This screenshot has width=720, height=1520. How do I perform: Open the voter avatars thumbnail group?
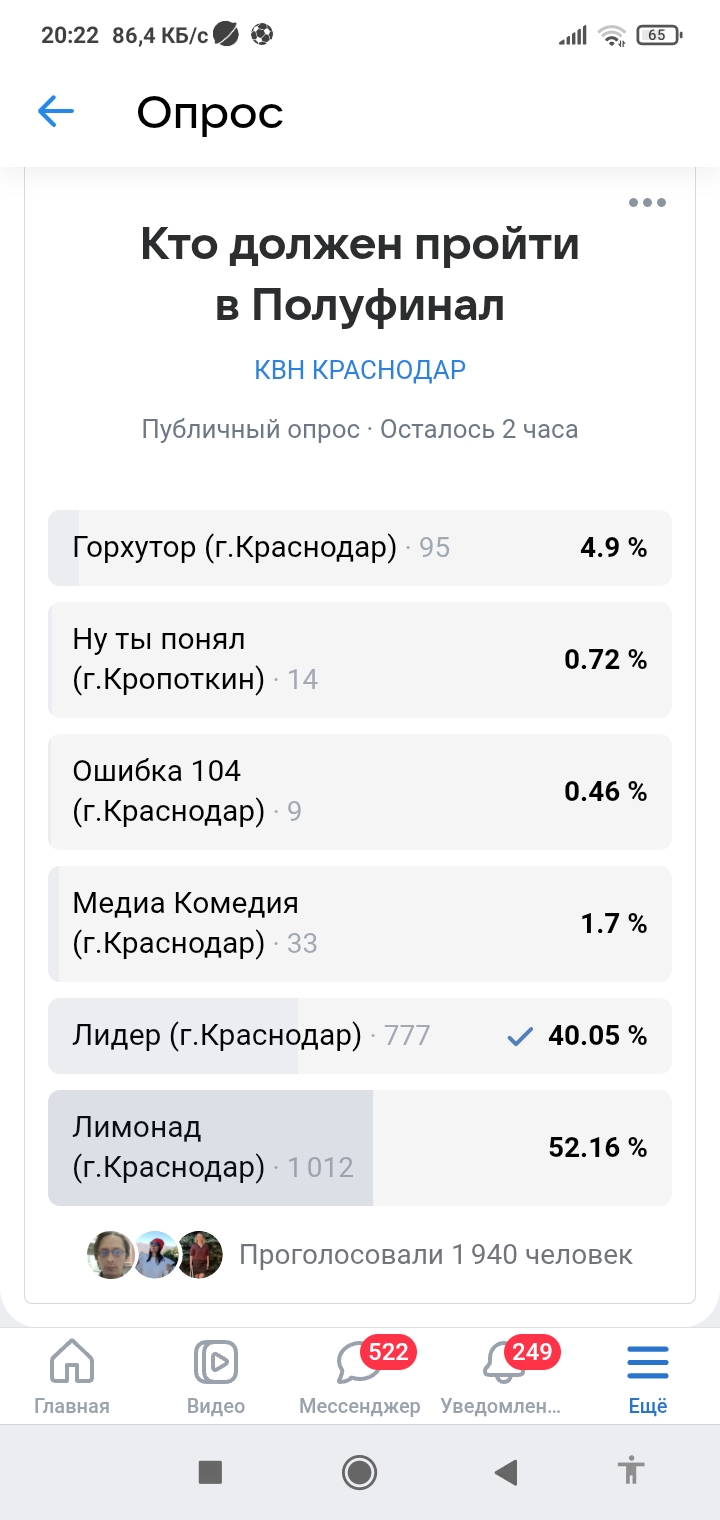click(155, 1255)
